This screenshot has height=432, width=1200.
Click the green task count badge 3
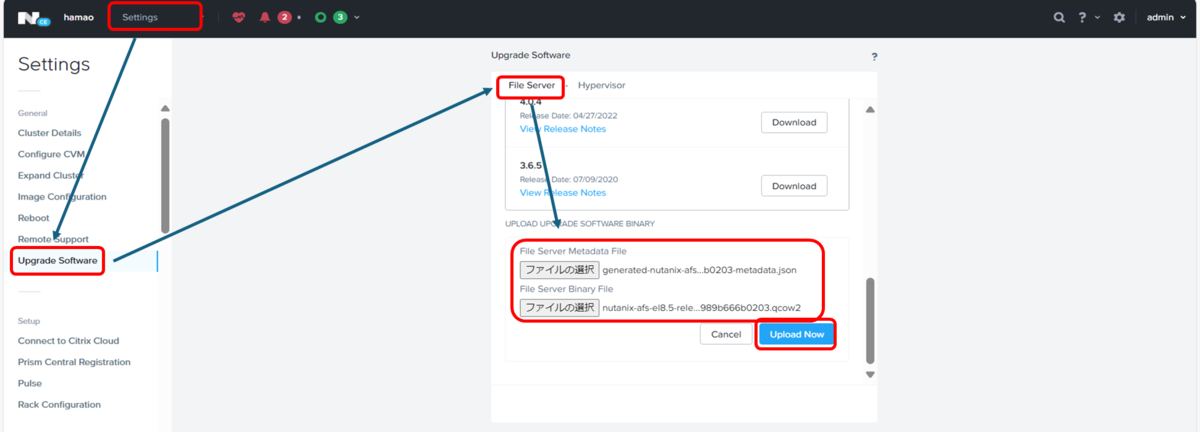point(340,17)
